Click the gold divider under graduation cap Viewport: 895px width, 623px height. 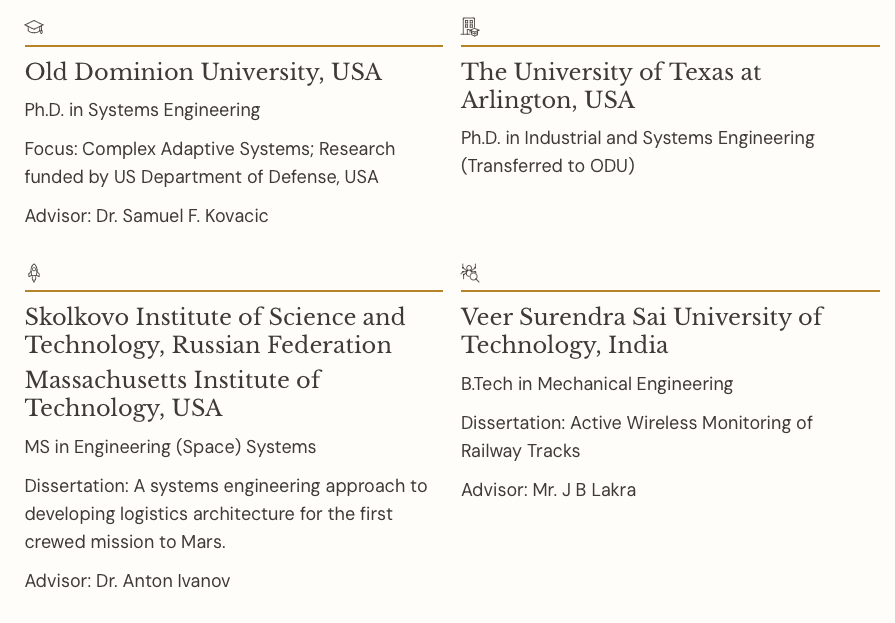[233, 46]
